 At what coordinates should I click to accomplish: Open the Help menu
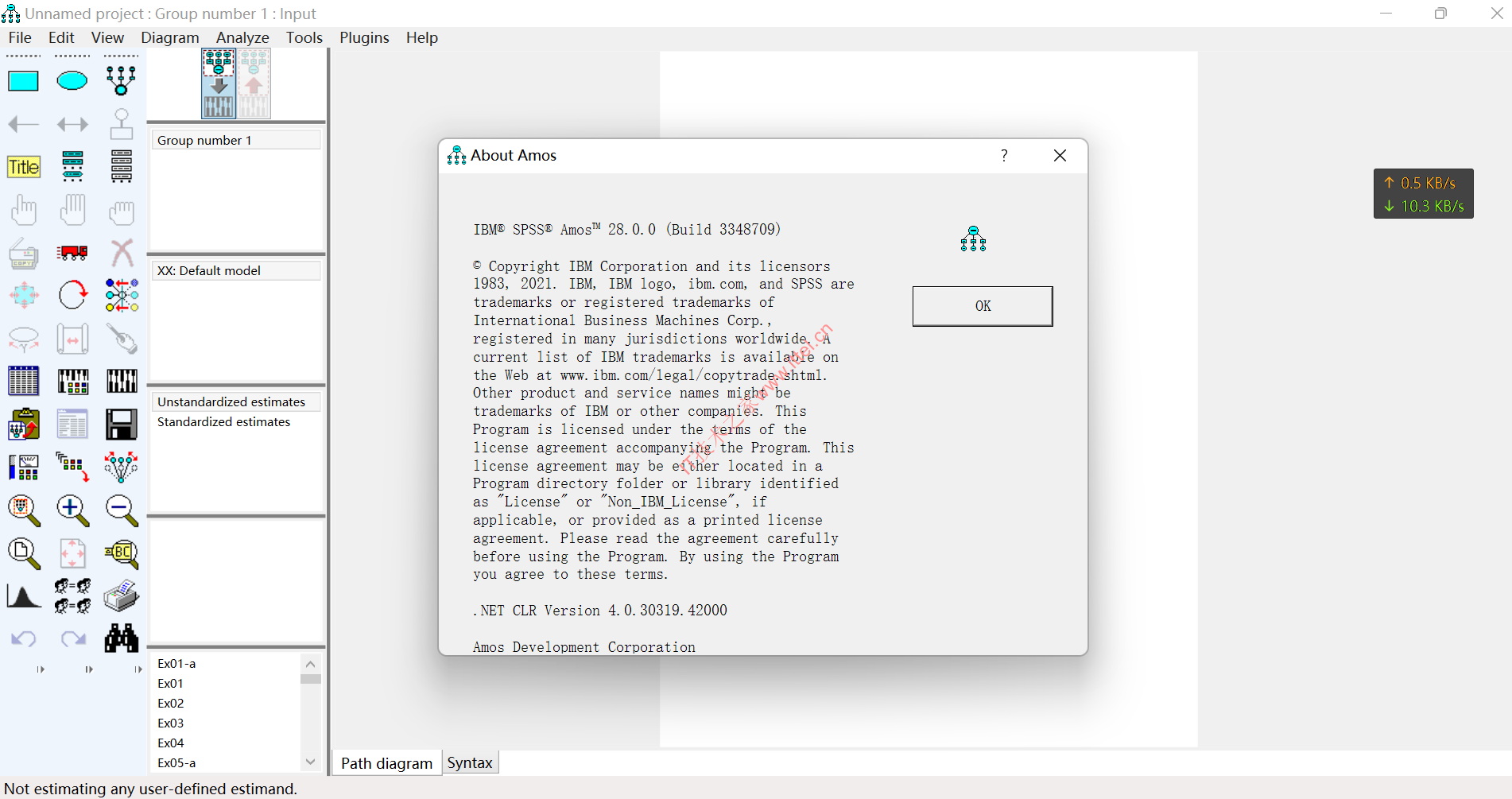[422, 37]
